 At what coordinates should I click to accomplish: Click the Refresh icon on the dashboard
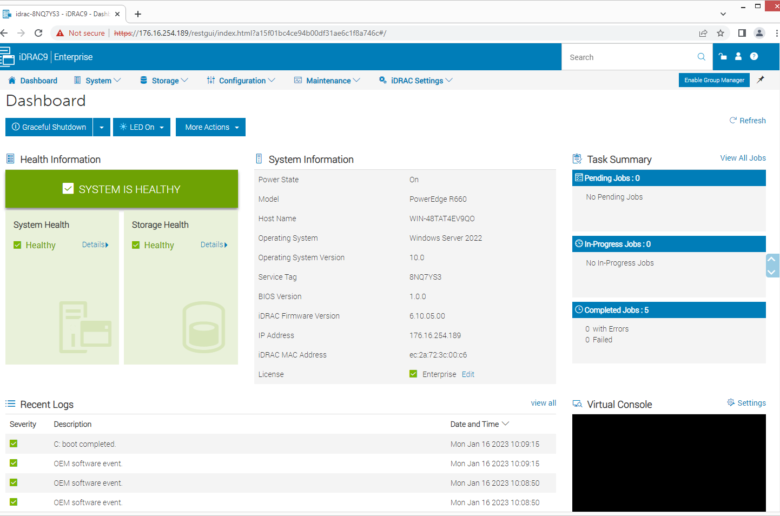(733, 120)
